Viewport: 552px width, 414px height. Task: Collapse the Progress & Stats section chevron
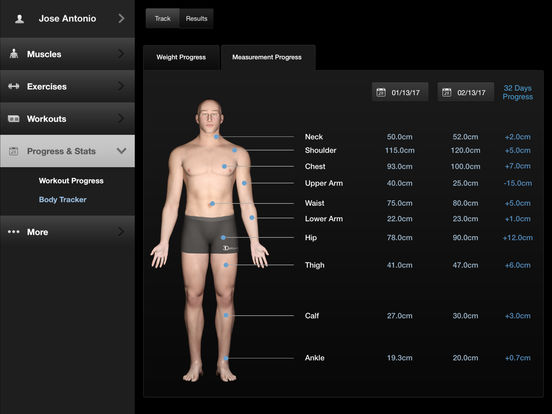click(x=121, y=151)
